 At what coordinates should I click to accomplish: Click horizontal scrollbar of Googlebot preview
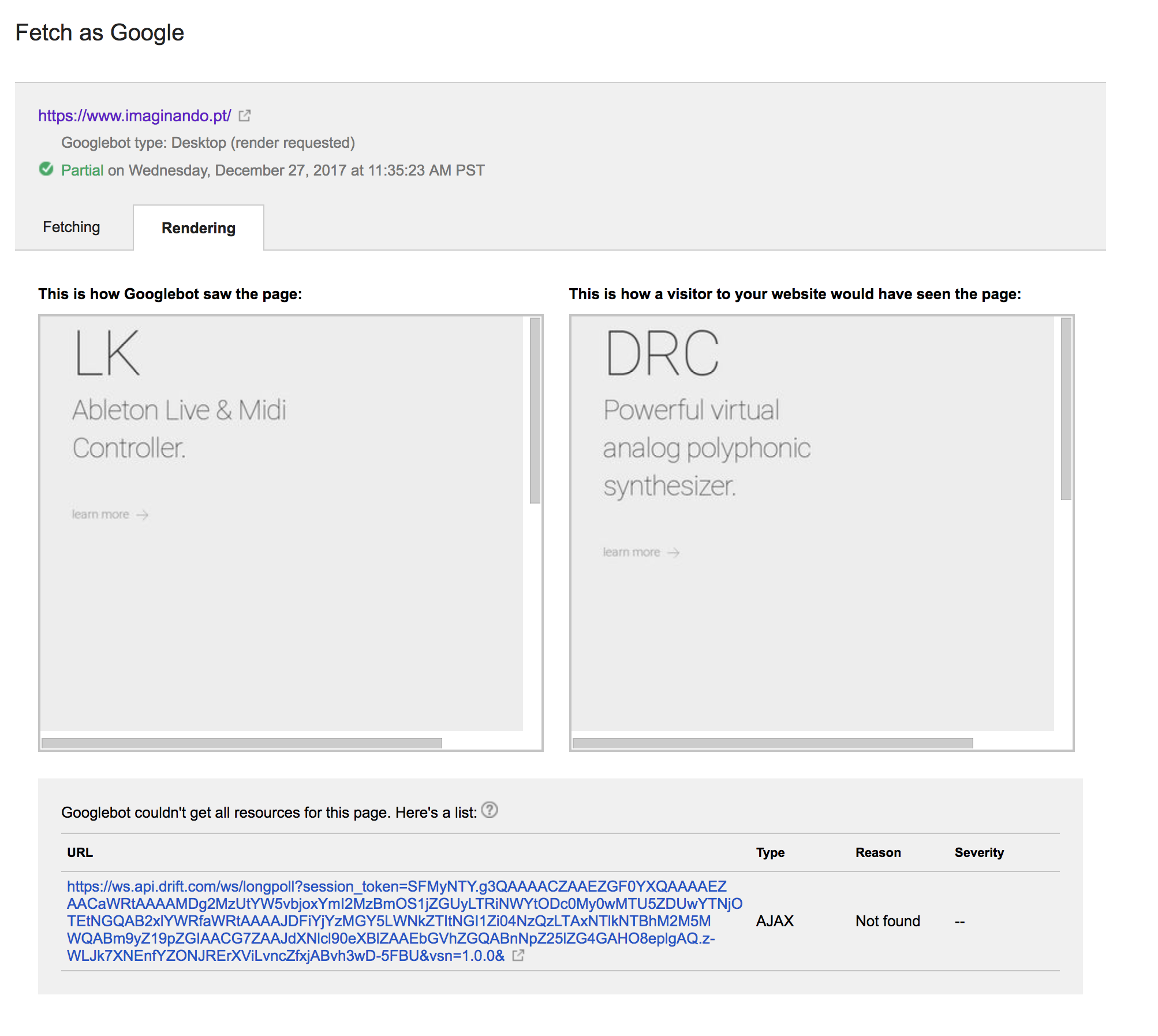click(242, 743)
